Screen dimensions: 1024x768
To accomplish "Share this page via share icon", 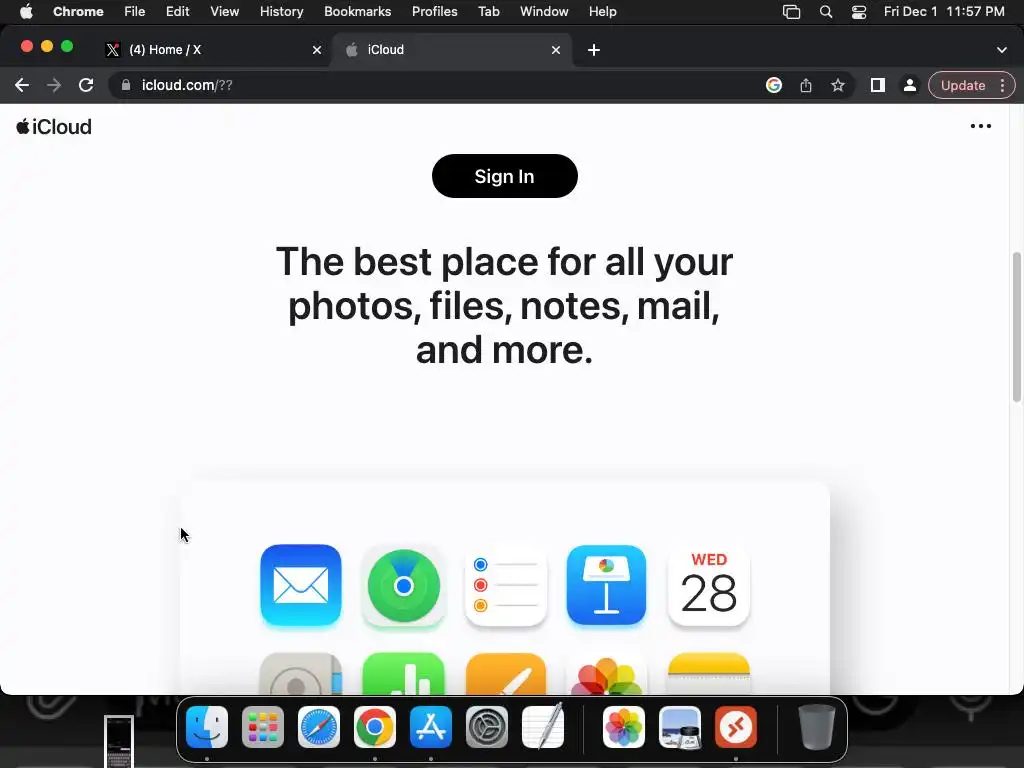I will (806, 86).
